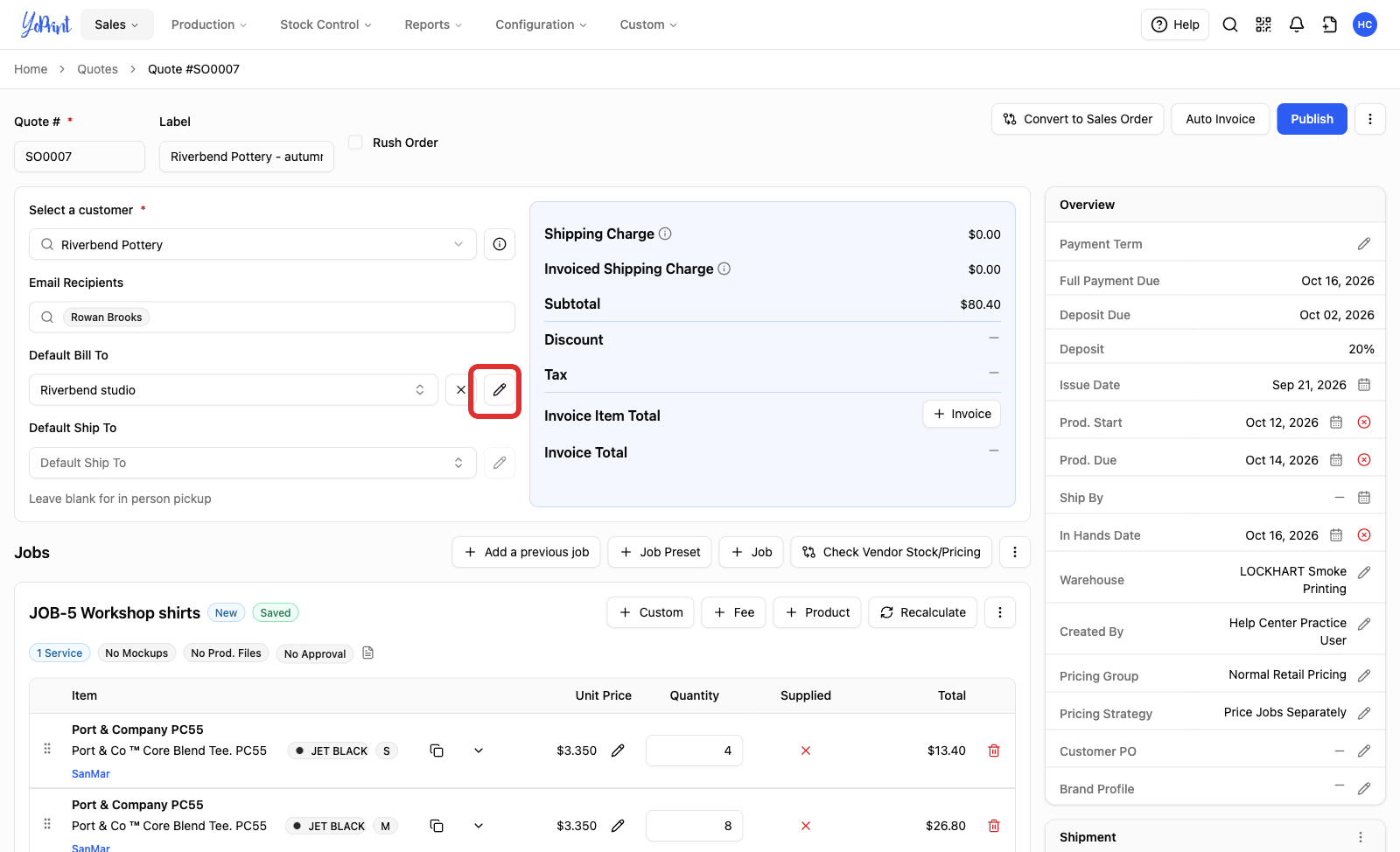
Task: Expand the size S line item details
Action: coord(479,751)
